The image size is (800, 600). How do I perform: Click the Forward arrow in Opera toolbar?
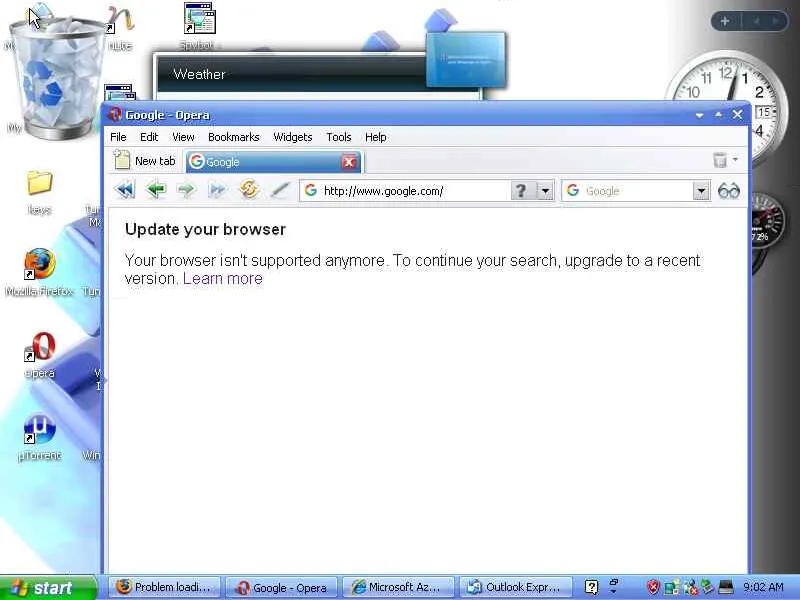187,190
